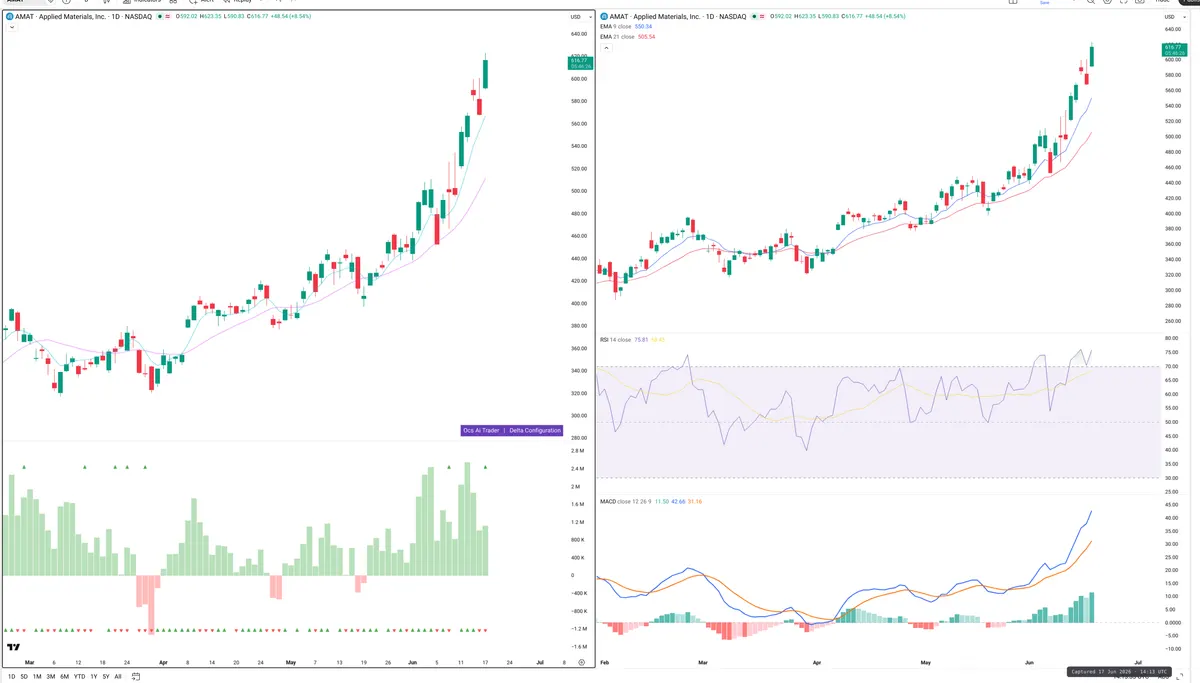Viewport: 1200px width, 683px height.
Task: Select the EMA 9 close indicator legend
Action: (x=616, y=26)
